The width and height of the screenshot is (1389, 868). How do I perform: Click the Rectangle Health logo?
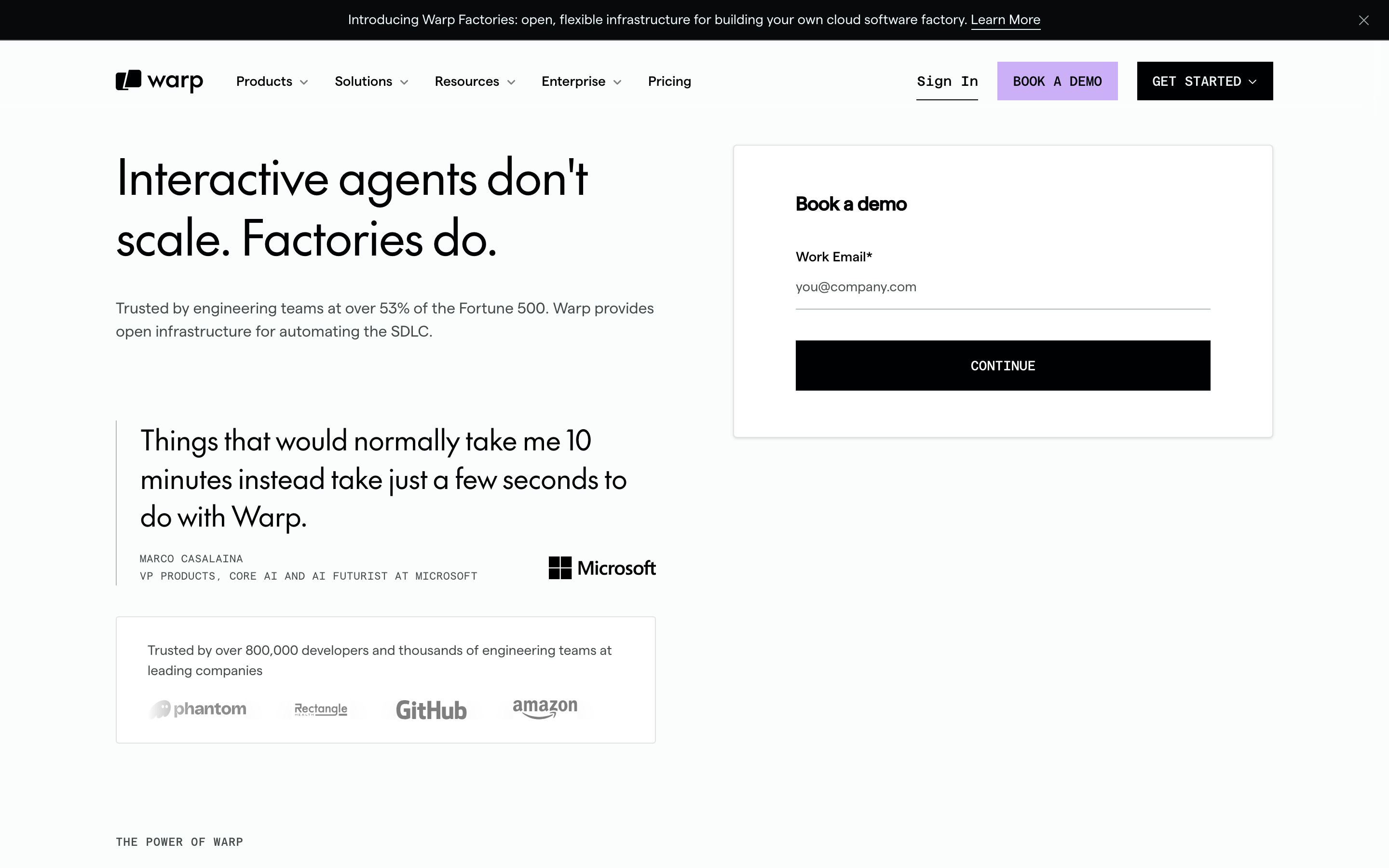(321, 709)
